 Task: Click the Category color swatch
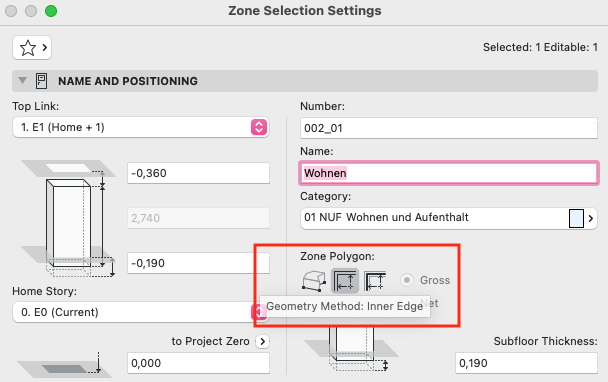[576, 218]
